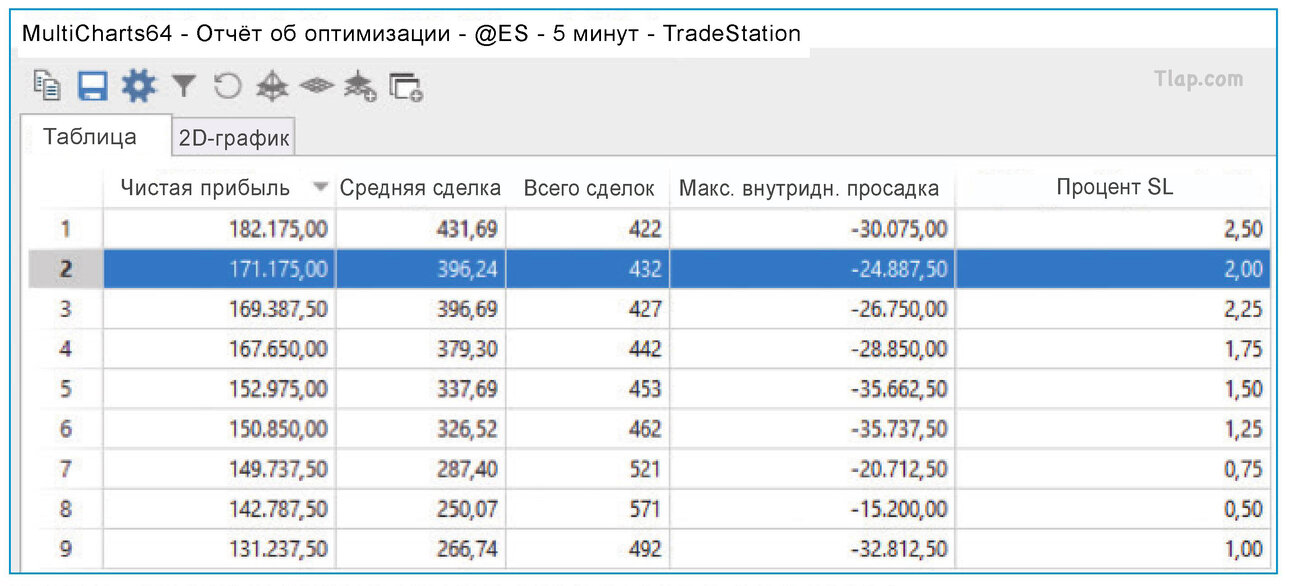Click net profit cell 152.975,00
Screen dimensions: 1290x586
click(x=219, y=389)
